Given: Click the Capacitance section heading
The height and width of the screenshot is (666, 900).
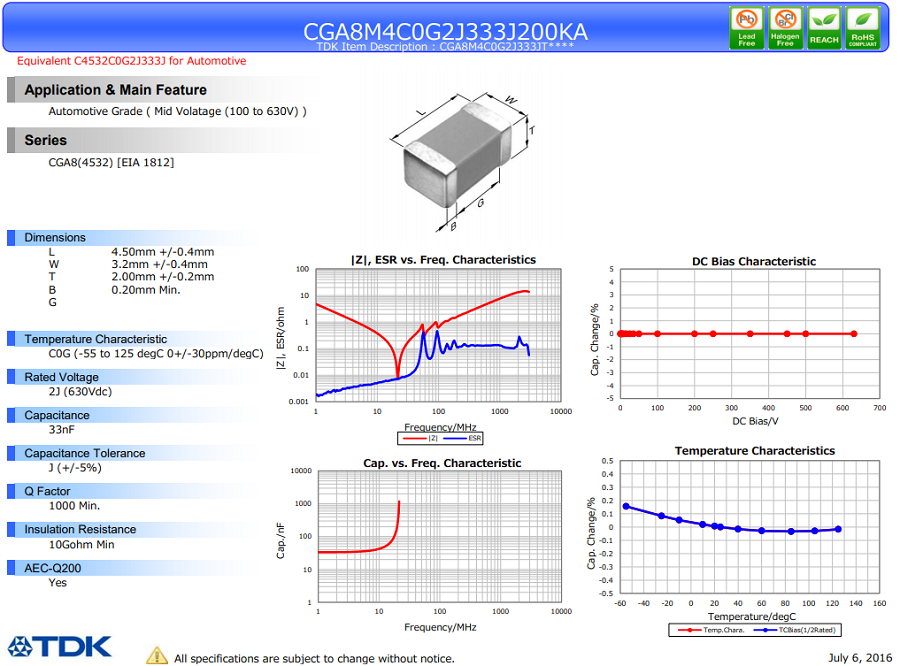Looking at the screenshot, I should (x=57, y=415).
